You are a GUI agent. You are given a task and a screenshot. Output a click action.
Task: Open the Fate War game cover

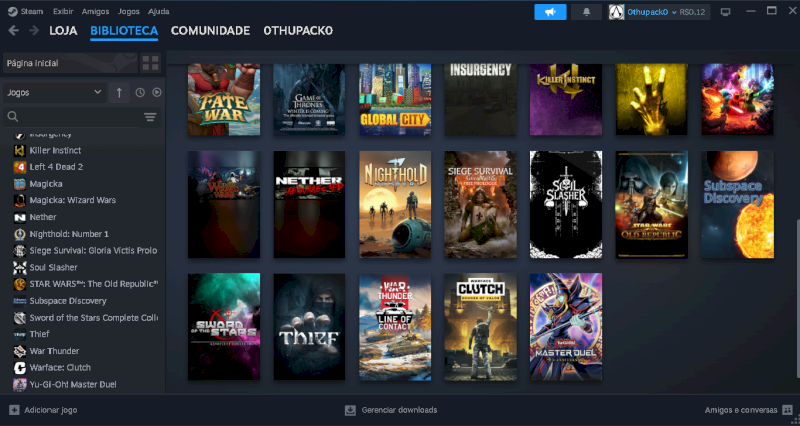click(223, 99)
